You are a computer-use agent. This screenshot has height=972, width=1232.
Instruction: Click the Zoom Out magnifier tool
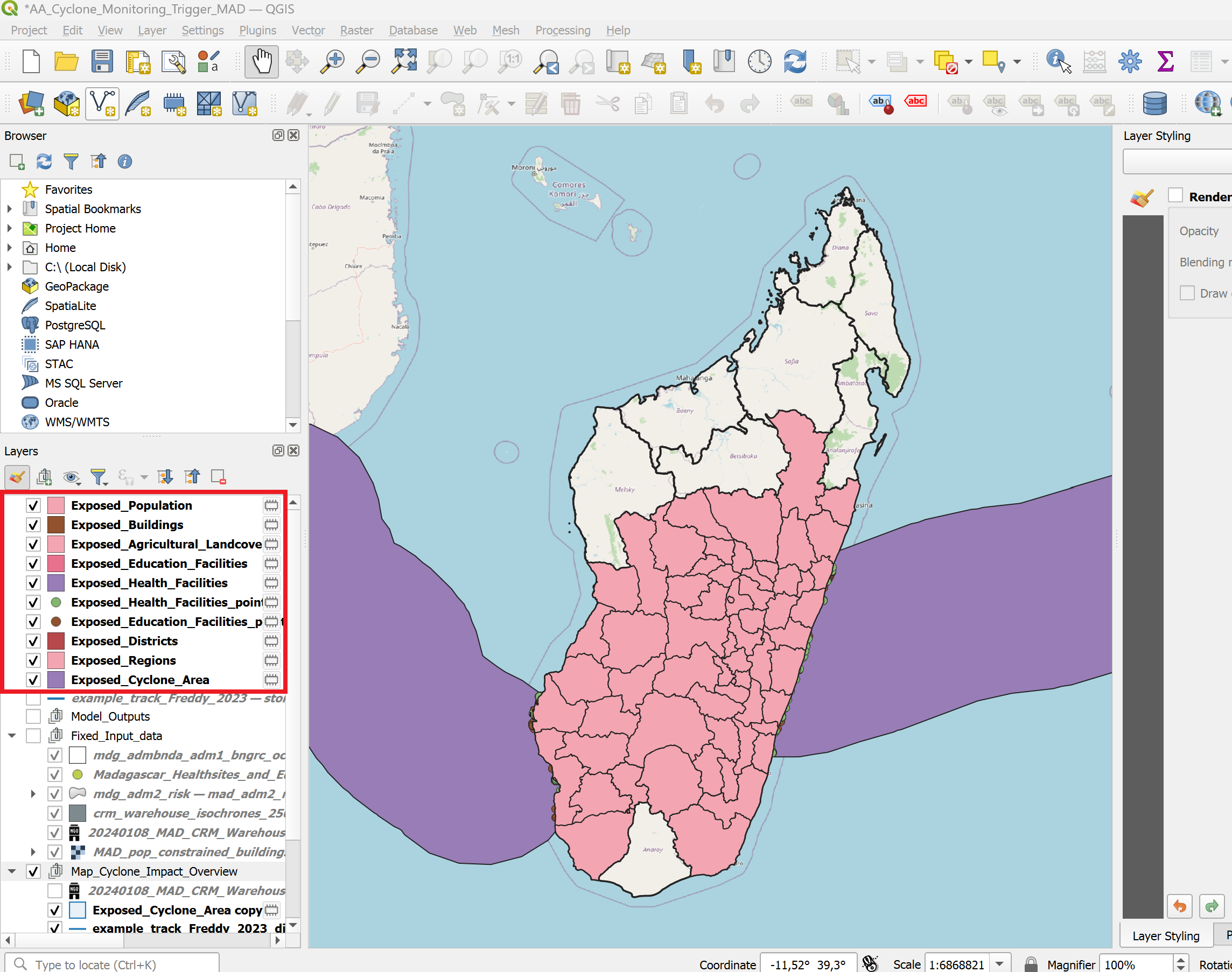point(368,61)
